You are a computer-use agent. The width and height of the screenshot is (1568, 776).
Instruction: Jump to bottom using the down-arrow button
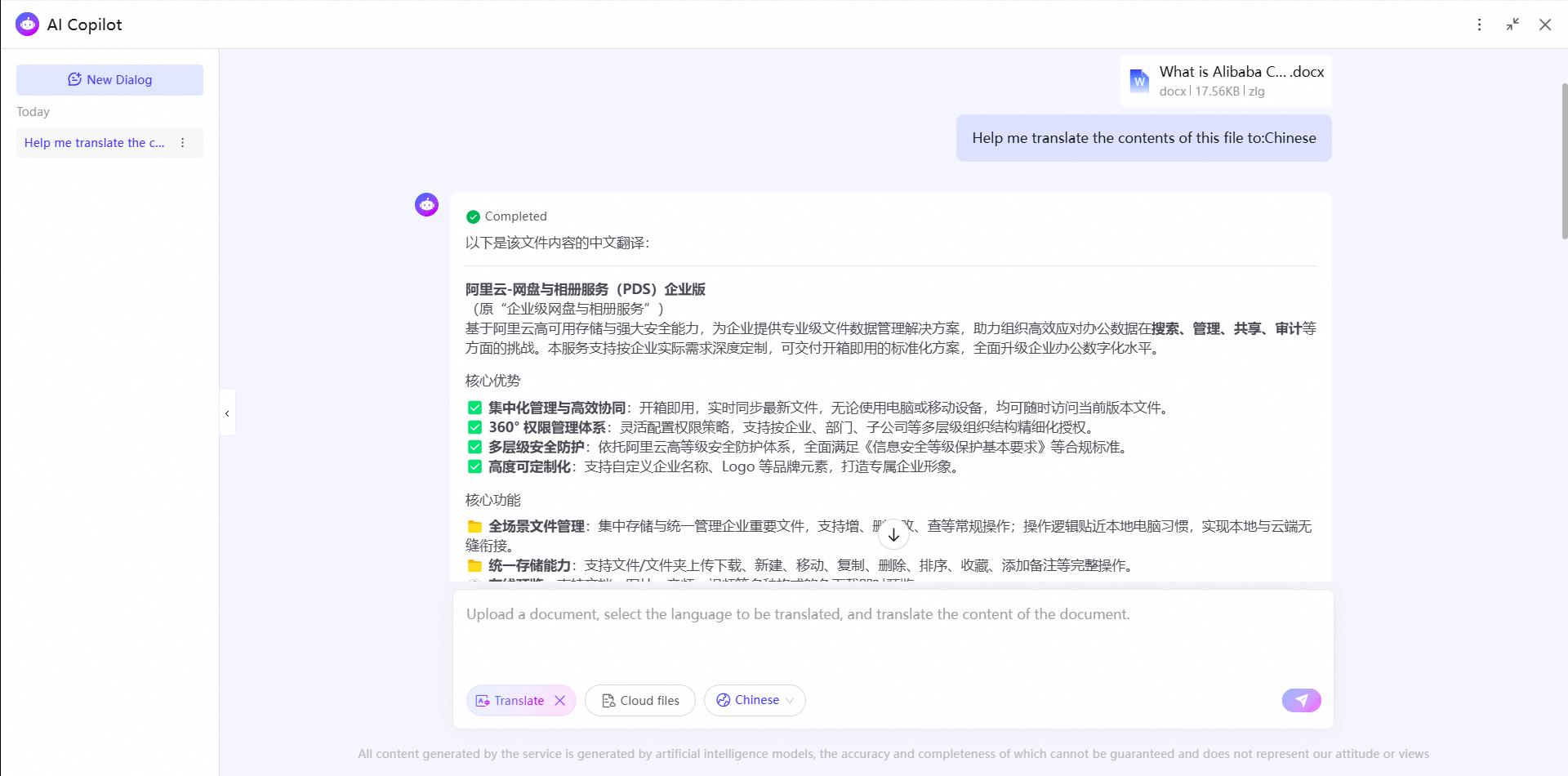coord(894,535)
